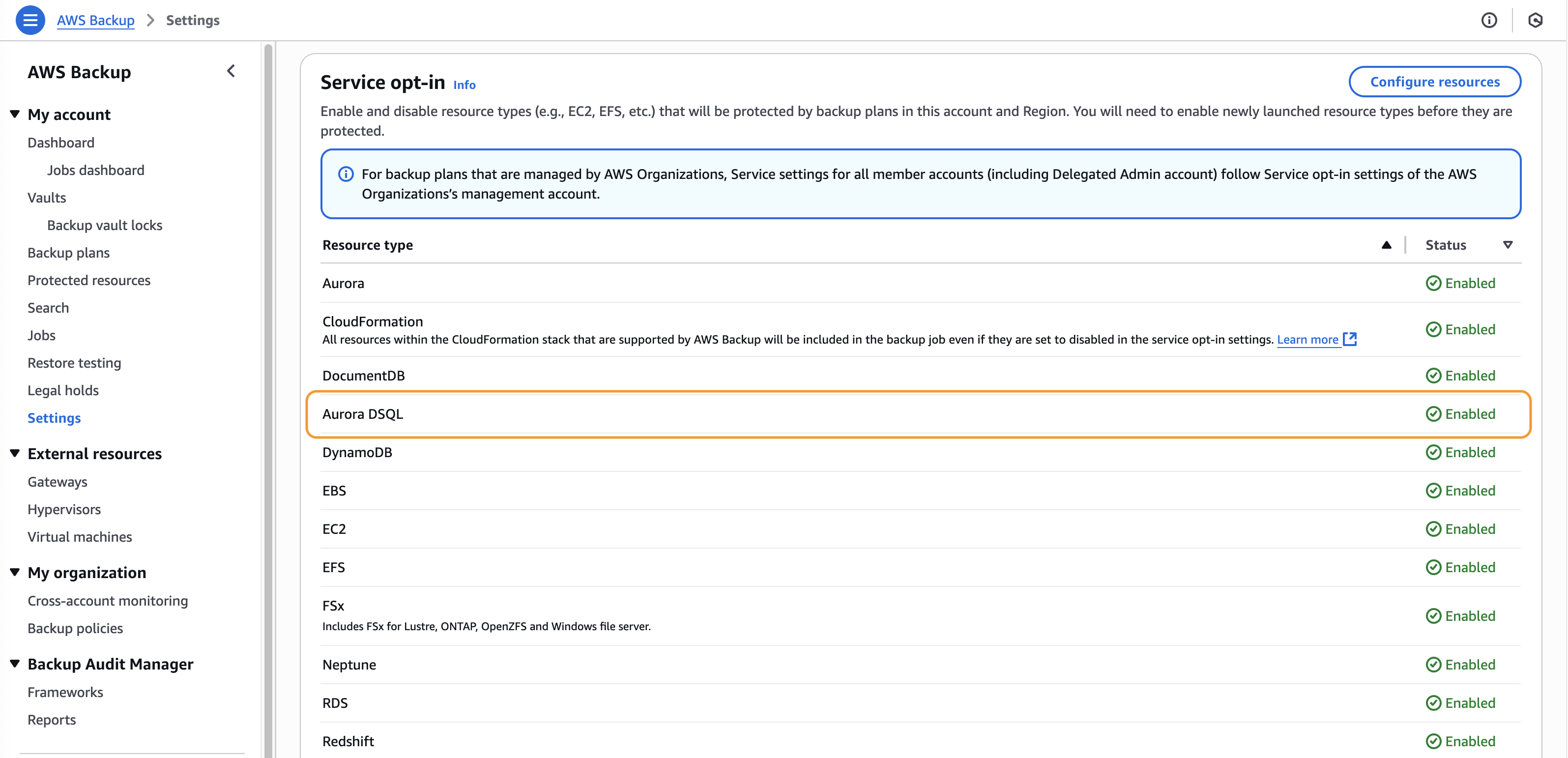Image resolution: width=1568 pixels, height=758 pixels.
Task: Click the Enabled checkmark beside Aurora DSQL
Action: coord(1434,413)
